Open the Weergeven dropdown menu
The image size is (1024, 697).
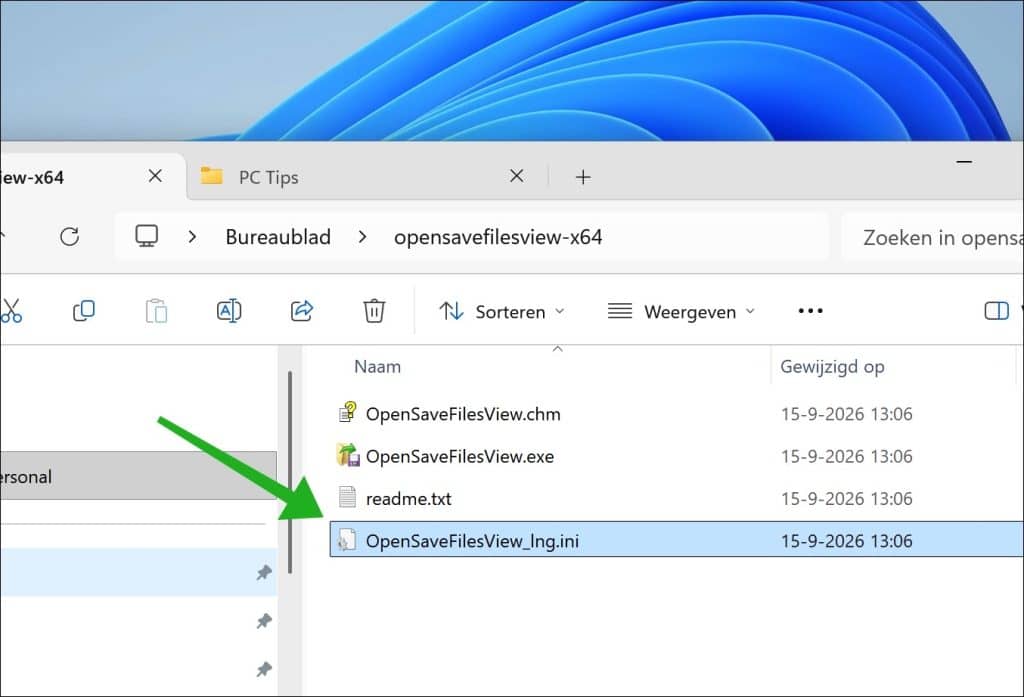(x=681, y=312)
